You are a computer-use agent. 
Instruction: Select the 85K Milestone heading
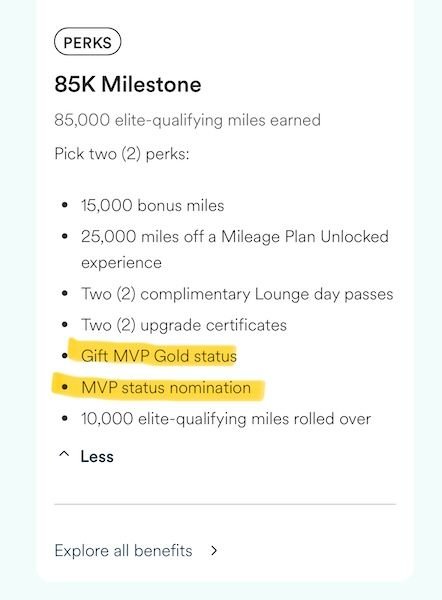(x=128, y=84)
